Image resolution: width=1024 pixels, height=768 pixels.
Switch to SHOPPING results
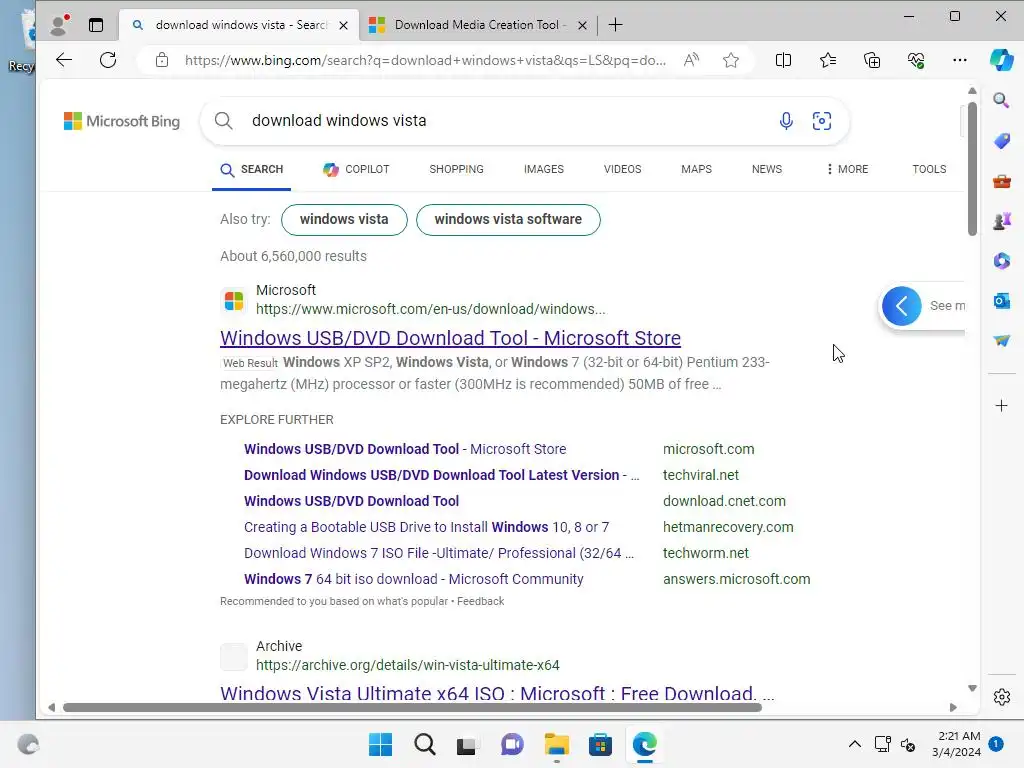coord(456,169)
